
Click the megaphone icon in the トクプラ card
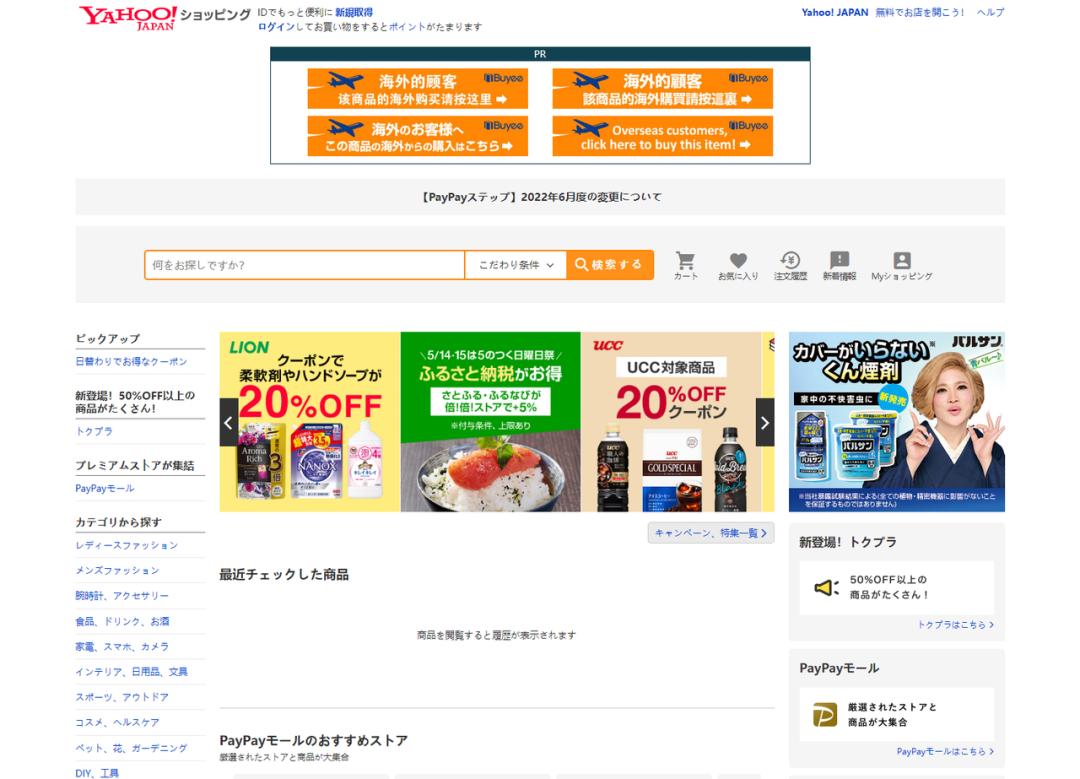[827, 588]
